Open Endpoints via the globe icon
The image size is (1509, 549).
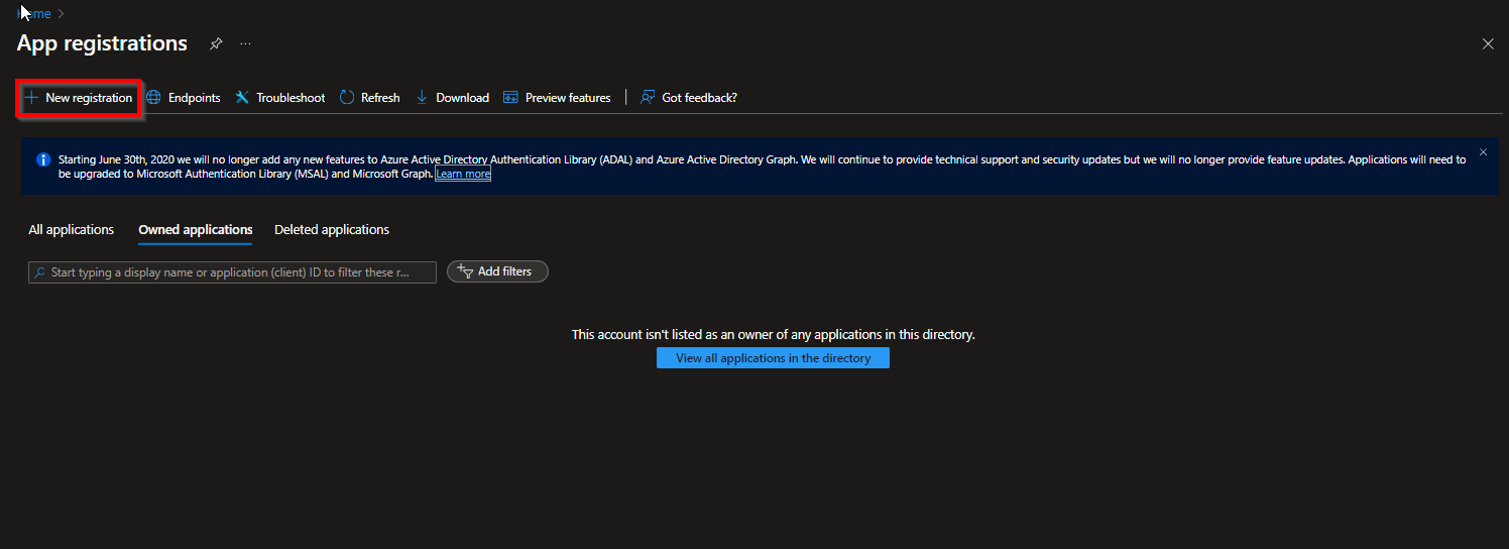pos(154,98)
